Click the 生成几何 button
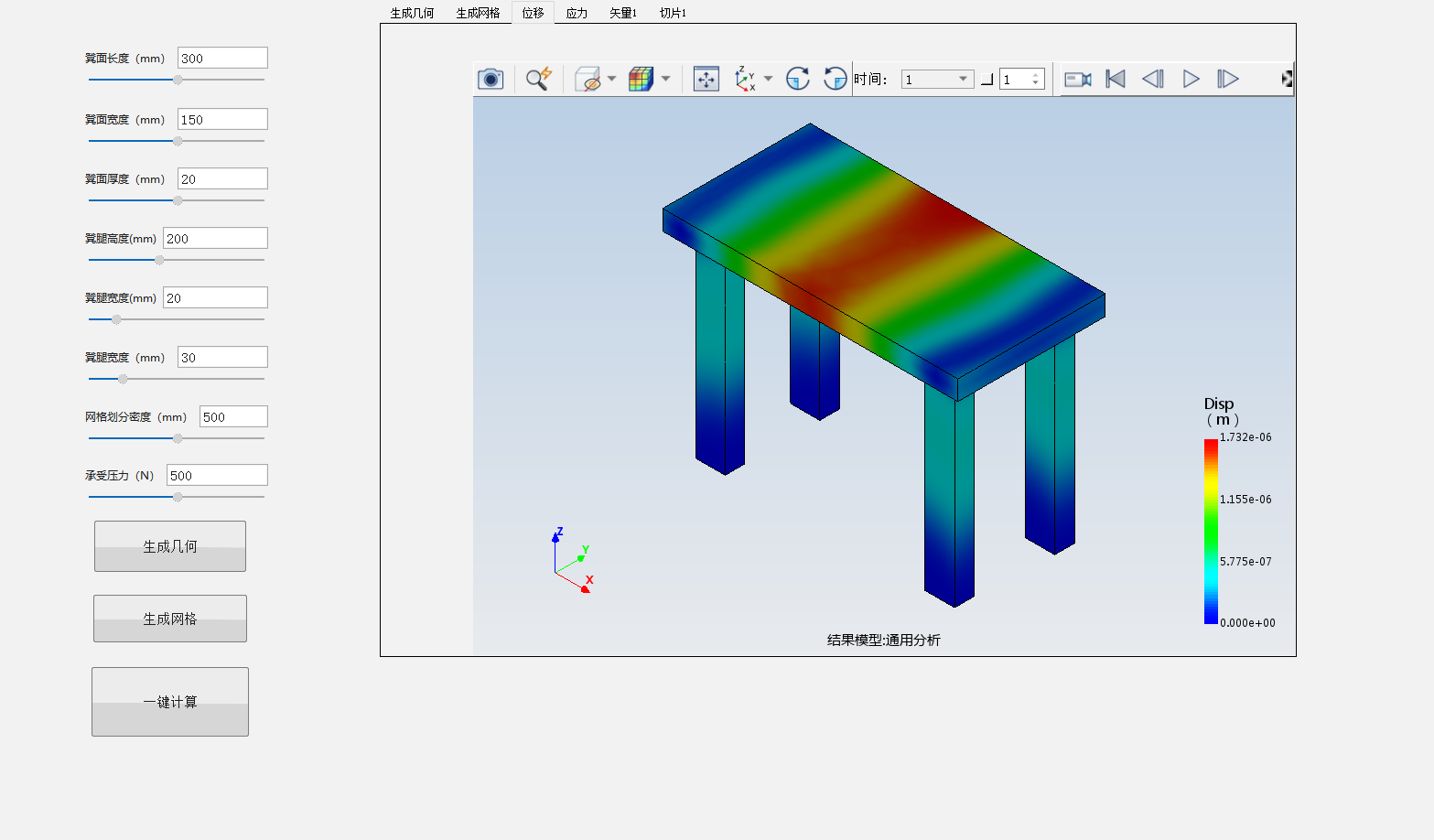Viewport: 1434px width, 840px height. tap(170, 546)
